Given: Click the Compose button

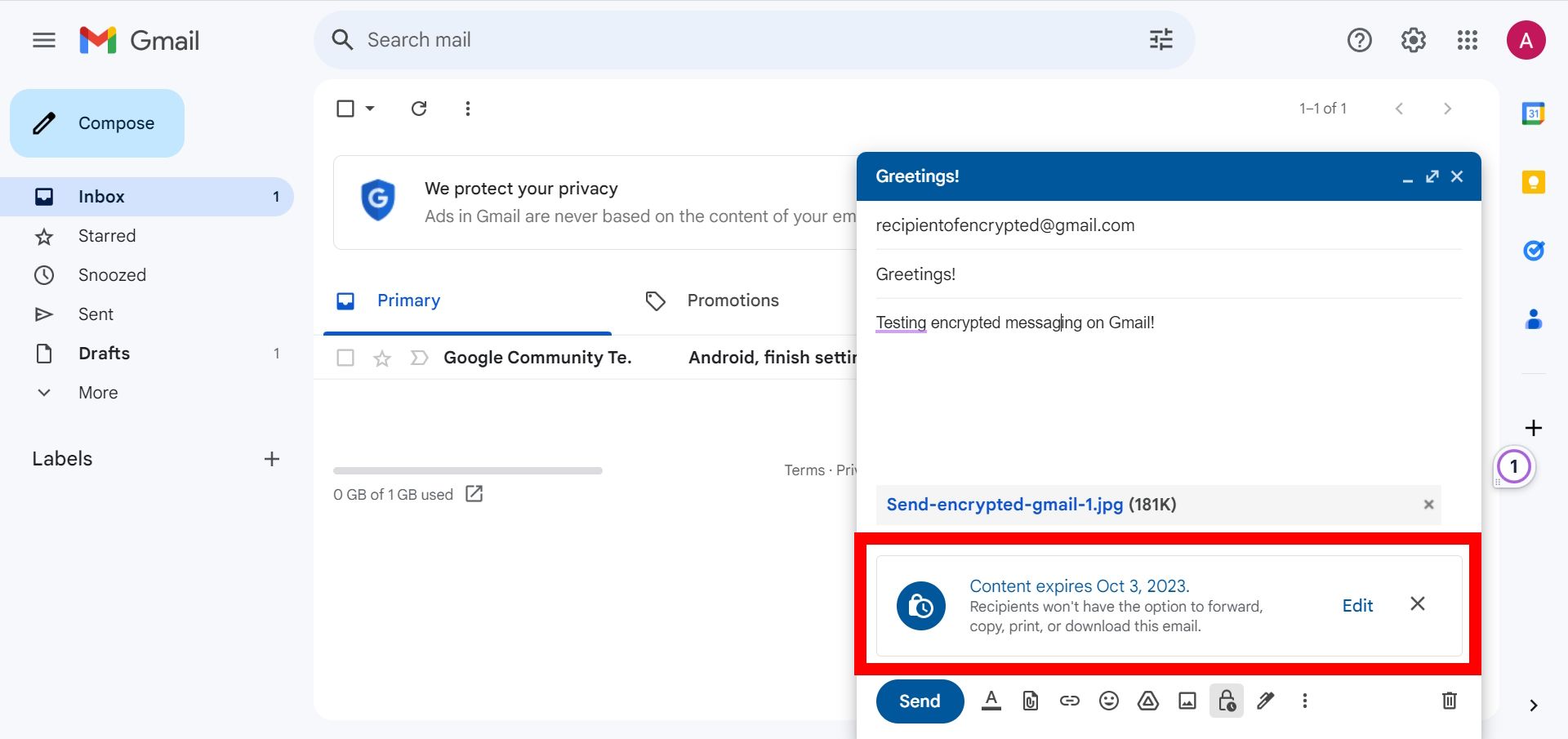Looking at the screenshot, I should (x=97, y=123).
